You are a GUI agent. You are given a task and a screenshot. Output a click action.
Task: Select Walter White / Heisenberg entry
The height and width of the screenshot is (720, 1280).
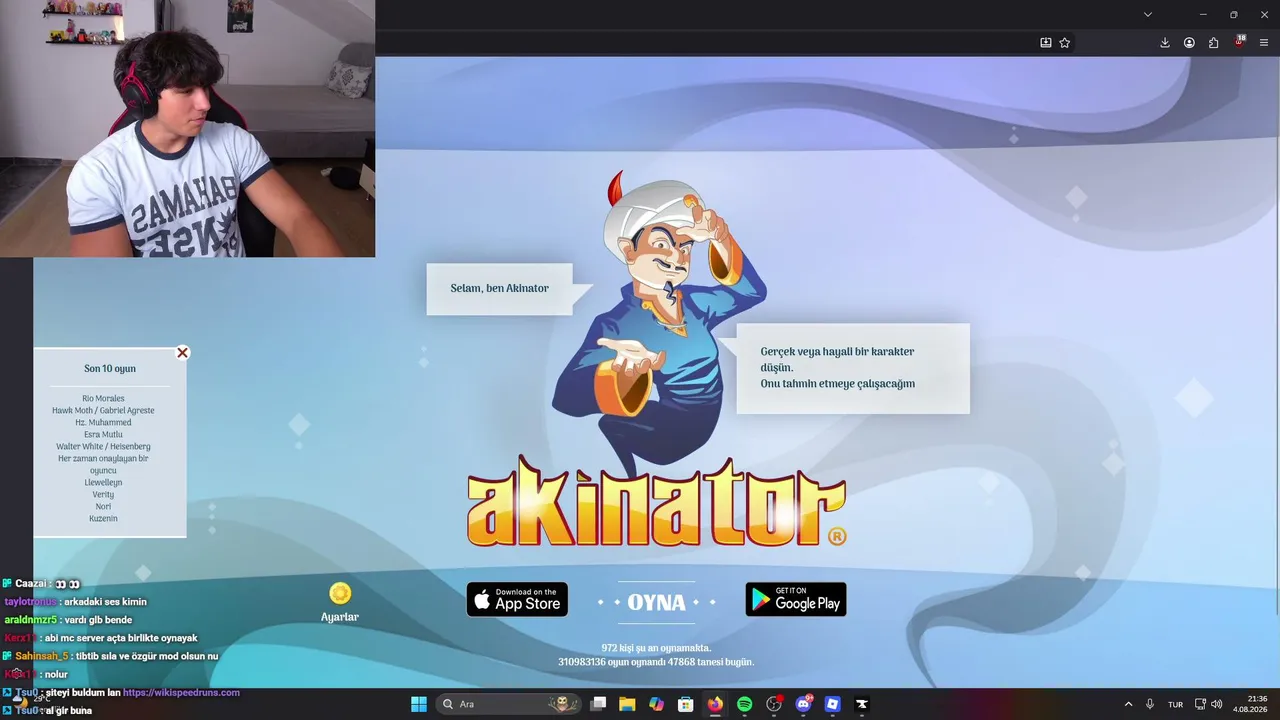pos(103,446)
